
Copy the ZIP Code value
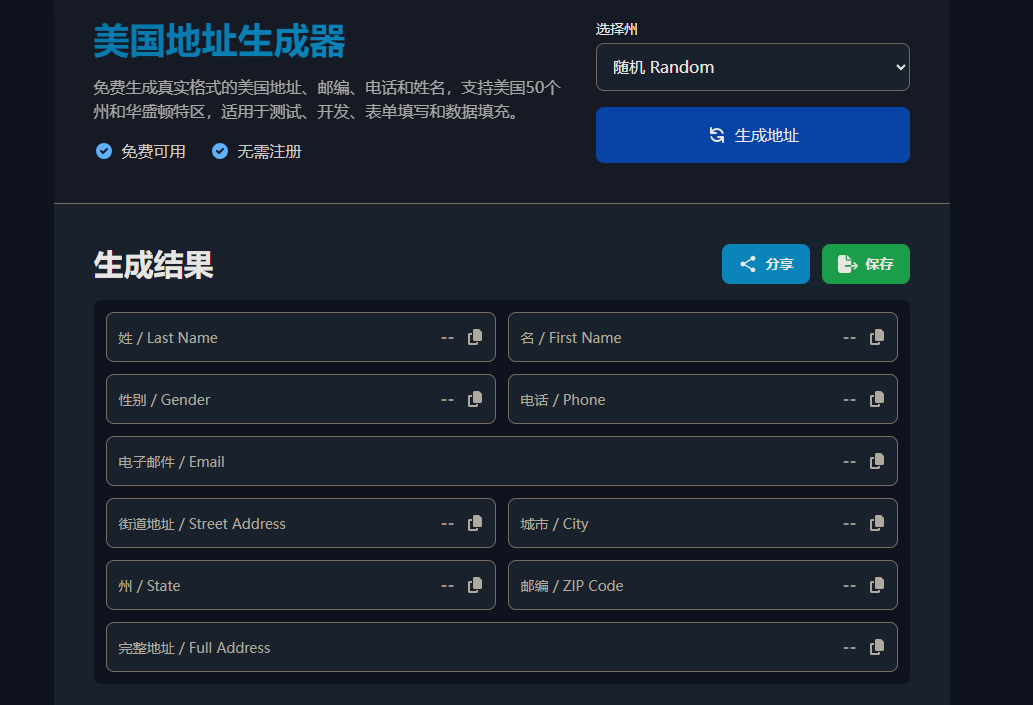pyautogui.click(x=877, y=585)
